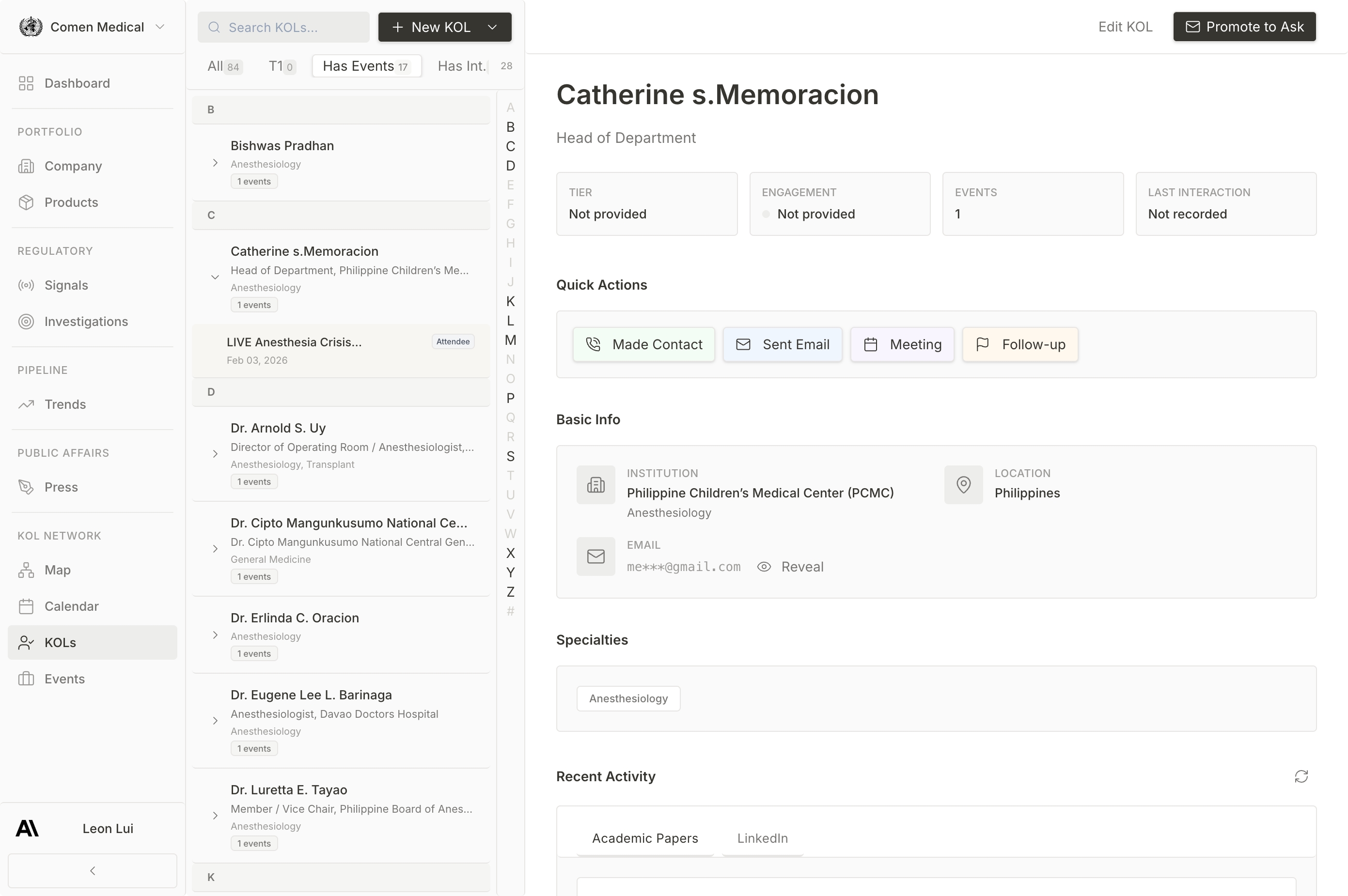This screenshot has width=1348, height=896.
Task: Open the Comen Medical workspace dropdown
Action: coord(160,27)
